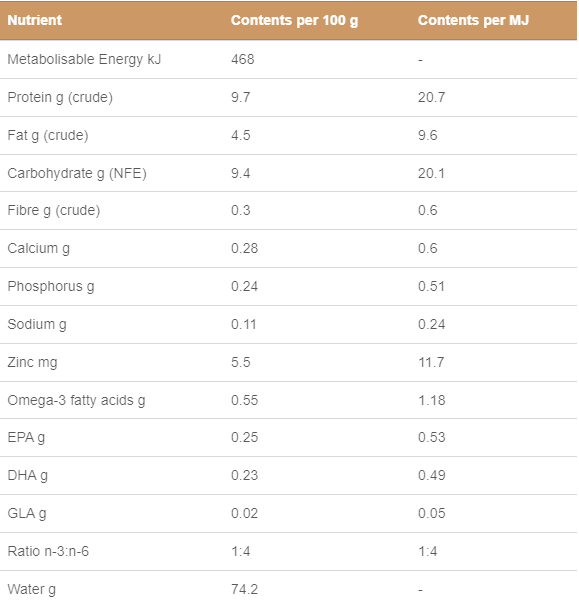Screen dimensions: 579x600
Task: Select the Zinc mg row label
Action: 33,362
